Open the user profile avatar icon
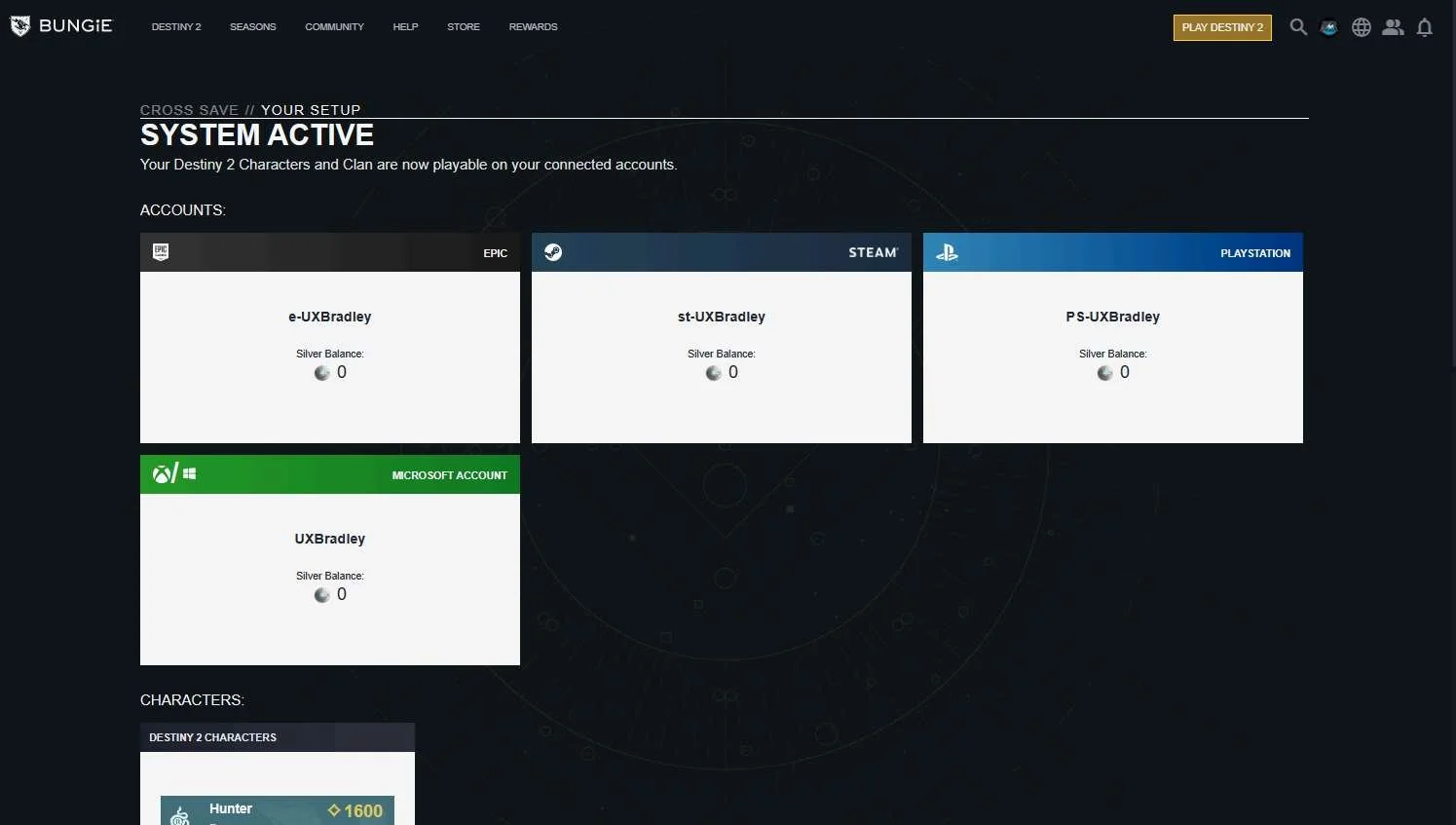 coord(1329,27)
